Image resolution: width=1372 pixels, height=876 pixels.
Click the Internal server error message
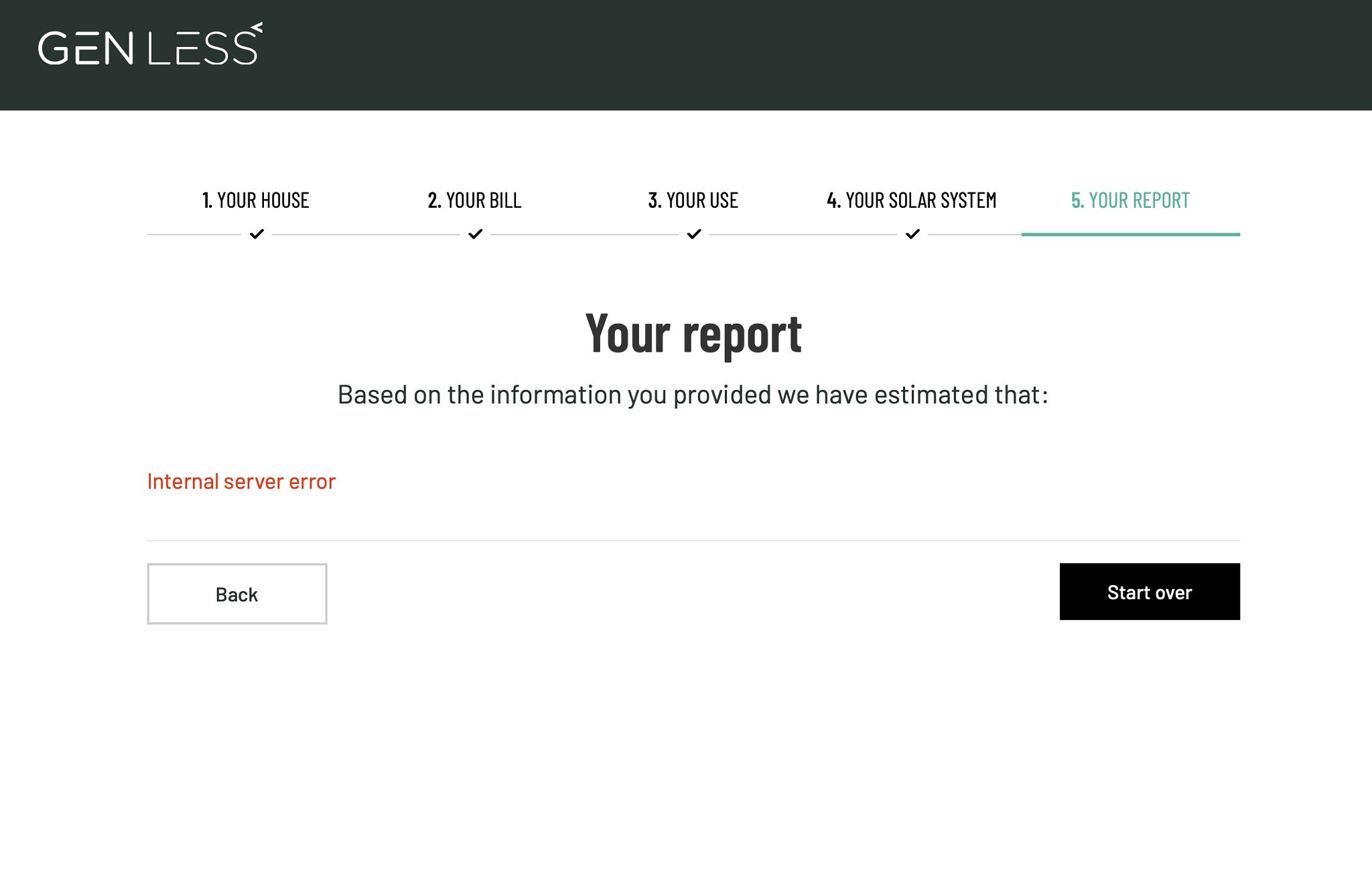click(241, 481)
